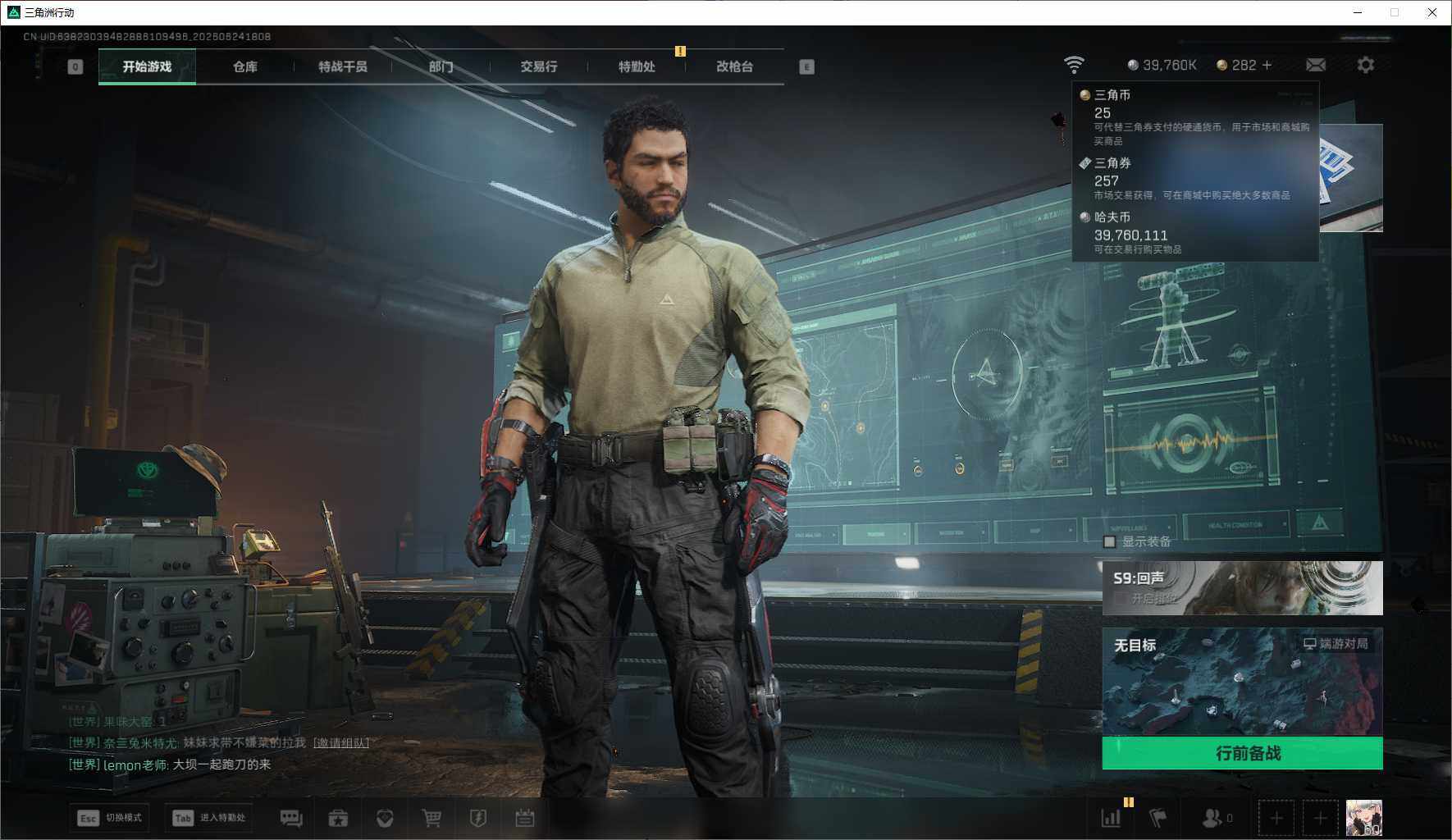Open the promotional banner right of the currency tooltip
The width and height of the screenshot is (1452, 840).
[1350, 178]
